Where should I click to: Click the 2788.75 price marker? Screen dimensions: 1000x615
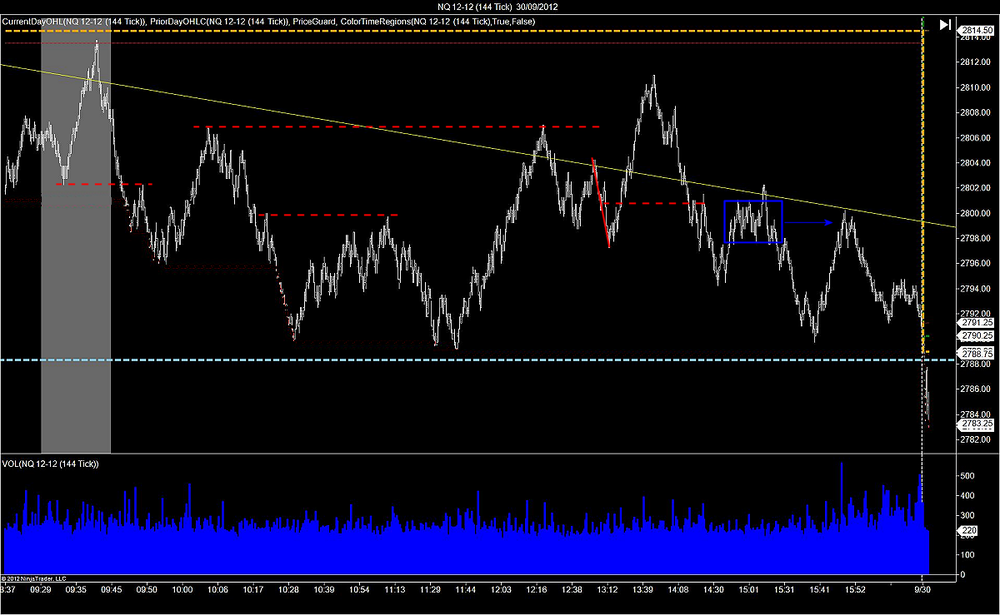(x=977, y=353)
